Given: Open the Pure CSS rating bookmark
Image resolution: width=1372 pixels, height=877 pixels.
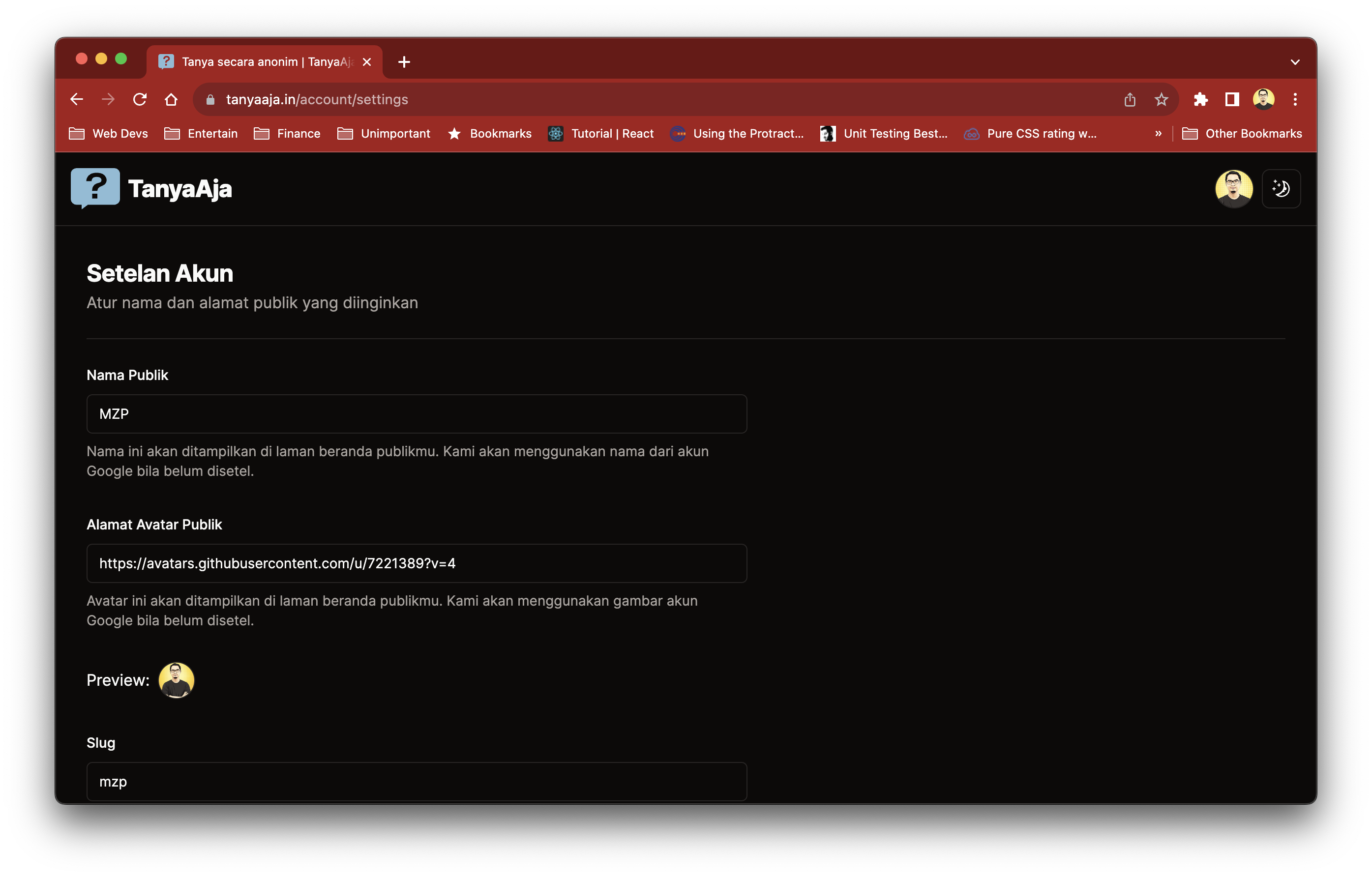Looking at the screenshot, I should point(1030,133).
